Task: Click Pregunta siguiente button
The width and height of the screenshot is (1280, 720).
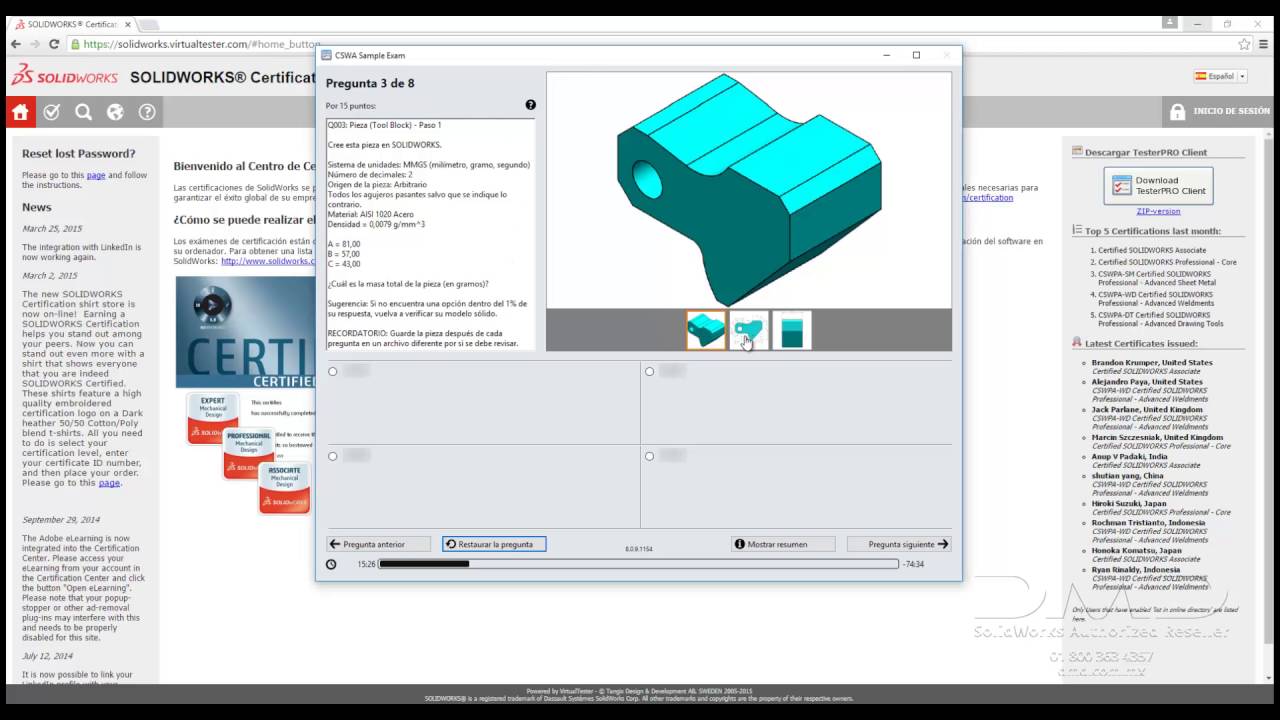Action: point(899,544)
